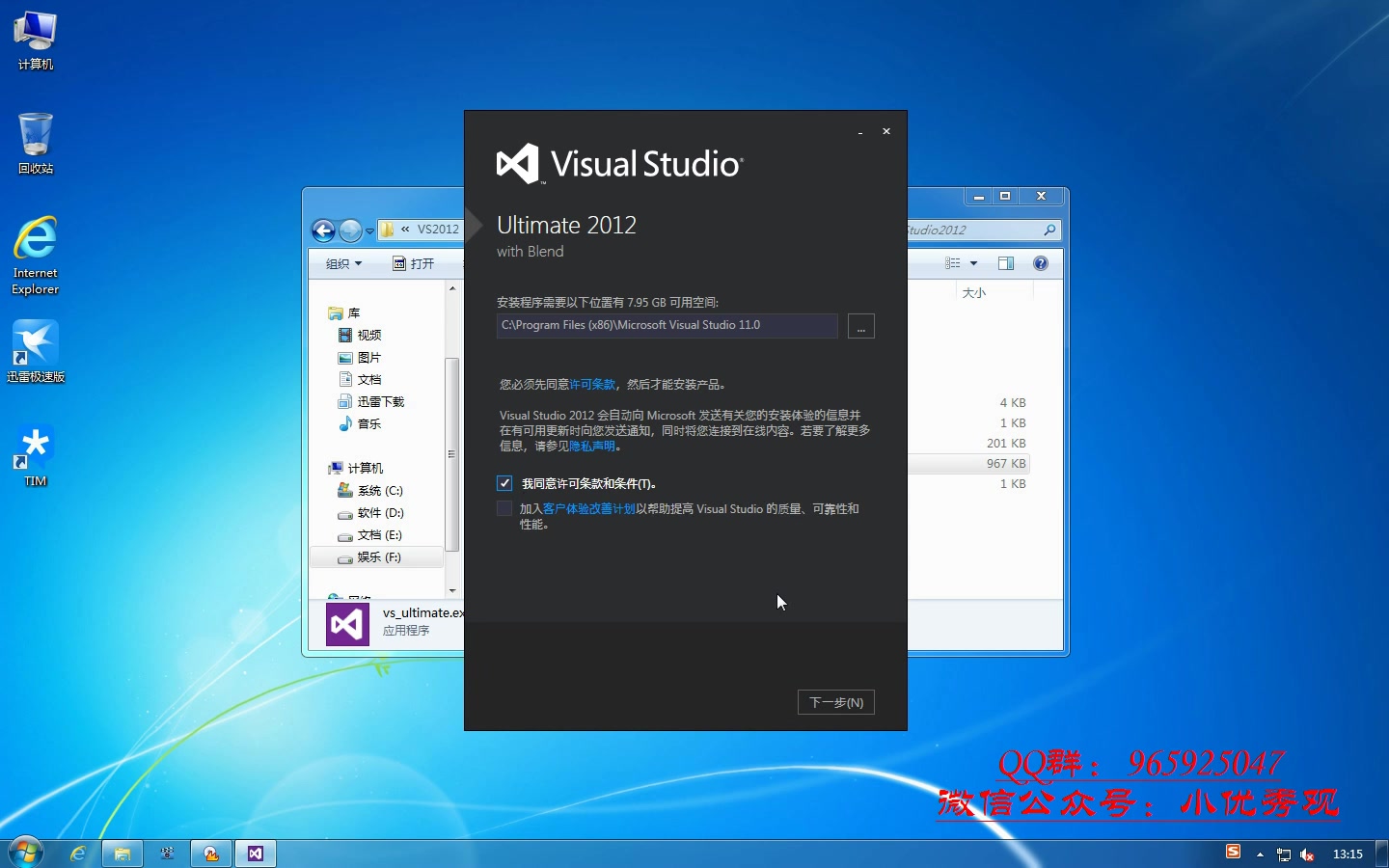
Task: Click the network tray icon
Action: pyautogui.click(x=1284, y=854)
